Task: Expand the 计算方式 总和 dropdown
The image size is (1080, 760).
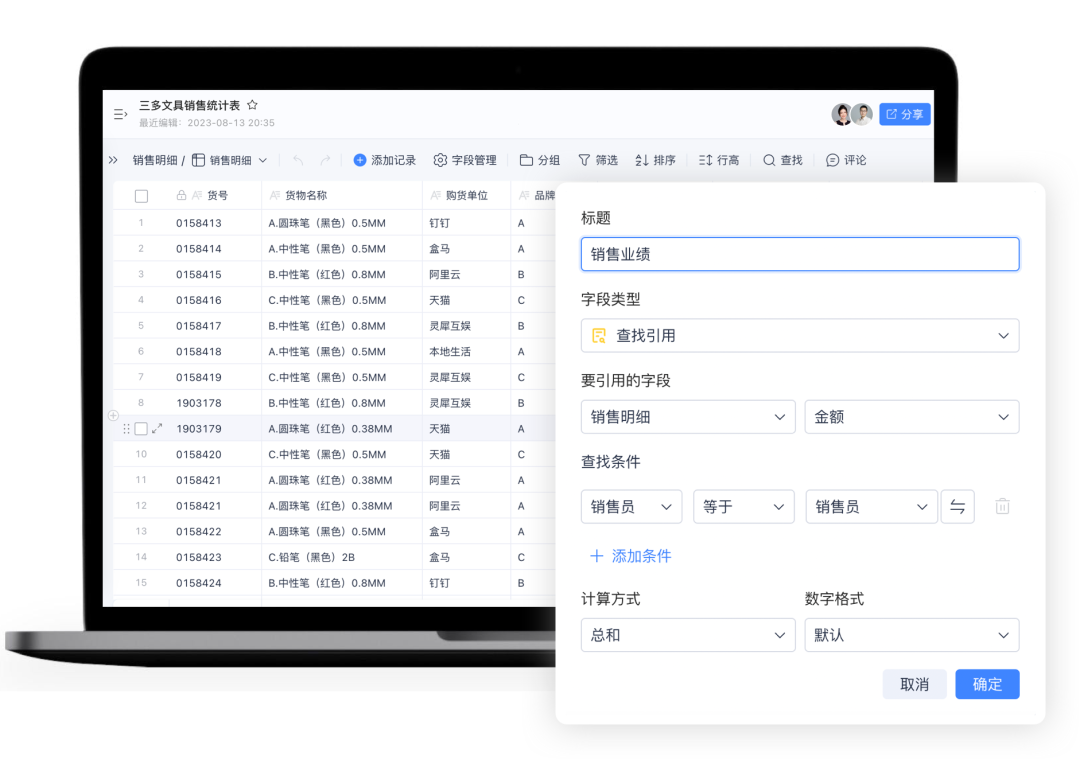Action: coord(687,635)
